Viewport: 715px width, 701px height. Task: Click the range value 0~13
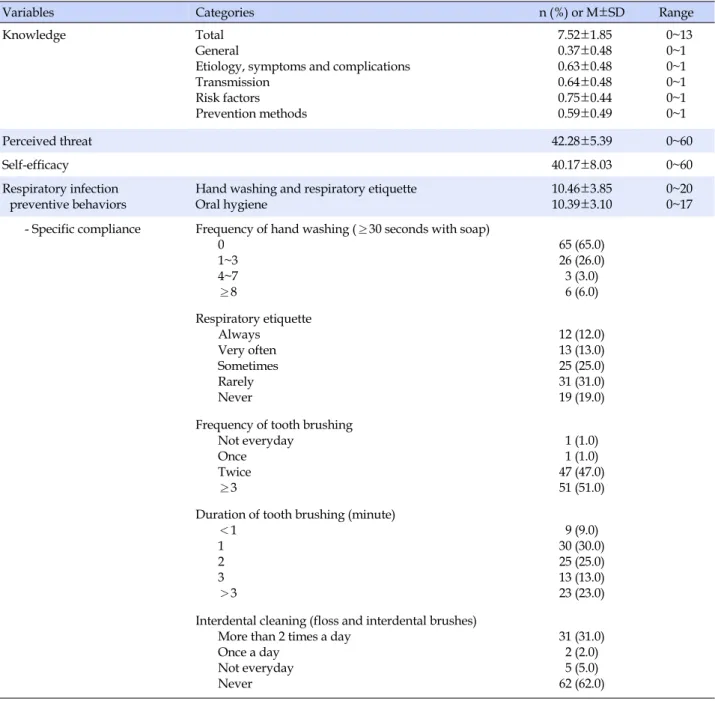click(679, 35)
